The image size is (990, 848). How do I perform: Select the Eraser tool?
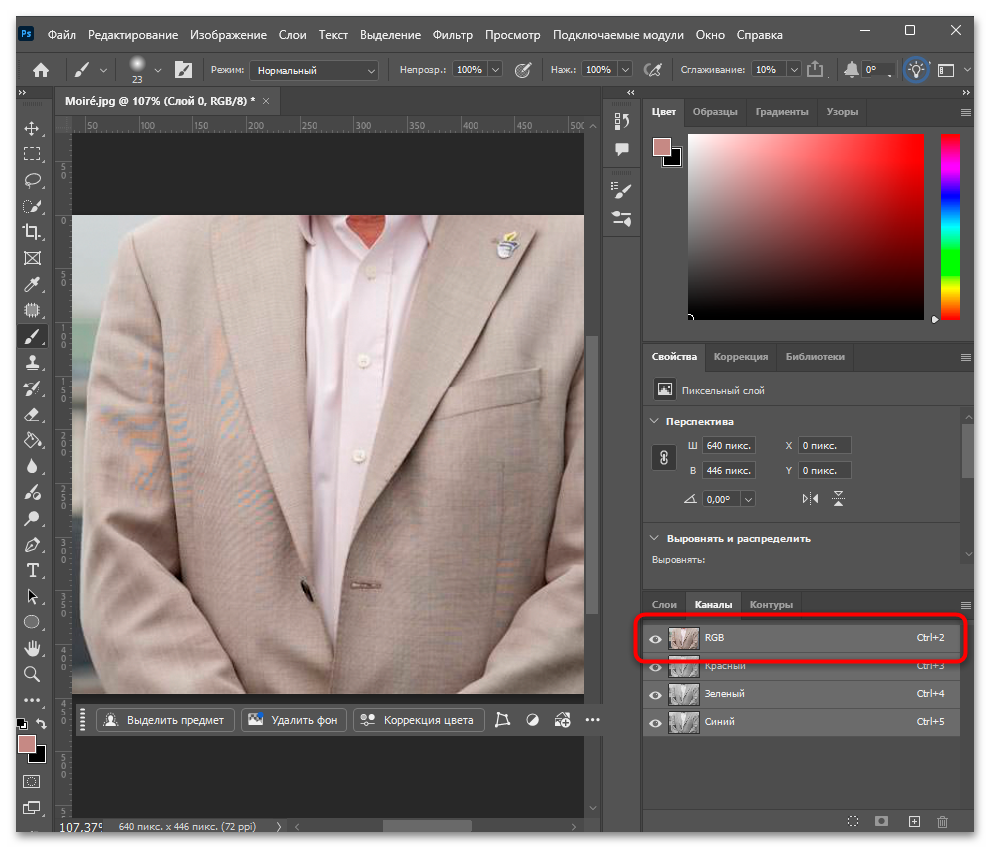pos(32,415)
